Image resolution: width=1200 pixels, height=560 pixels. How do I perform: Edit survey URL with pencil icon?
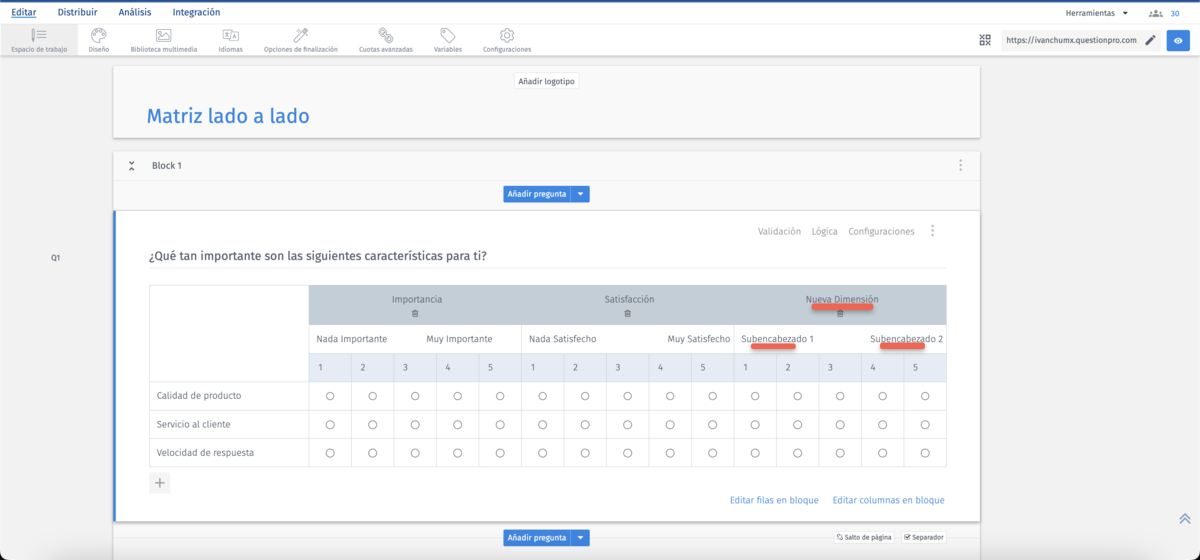(1150, 40)
